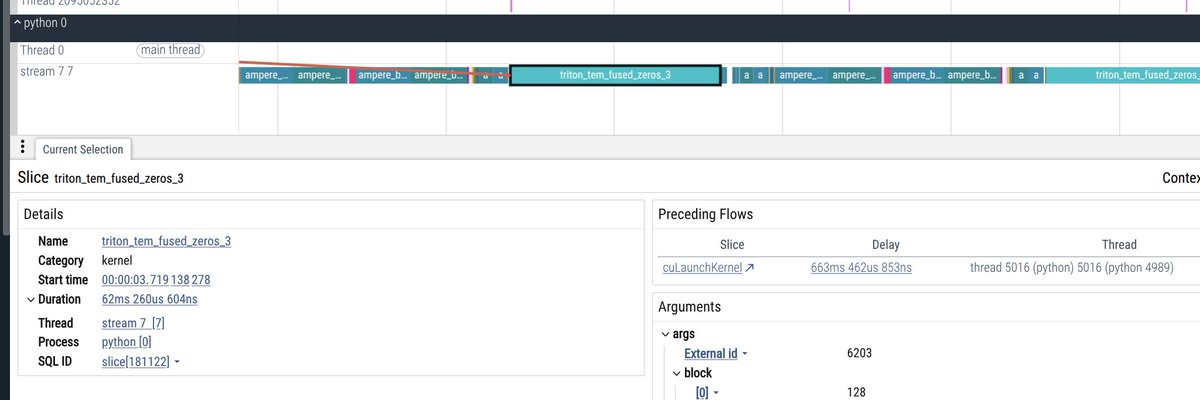The width and height of the screenshot is (1200, 400).
Task: Select the Current Selection tab
Action: click(x=83, y=149)
